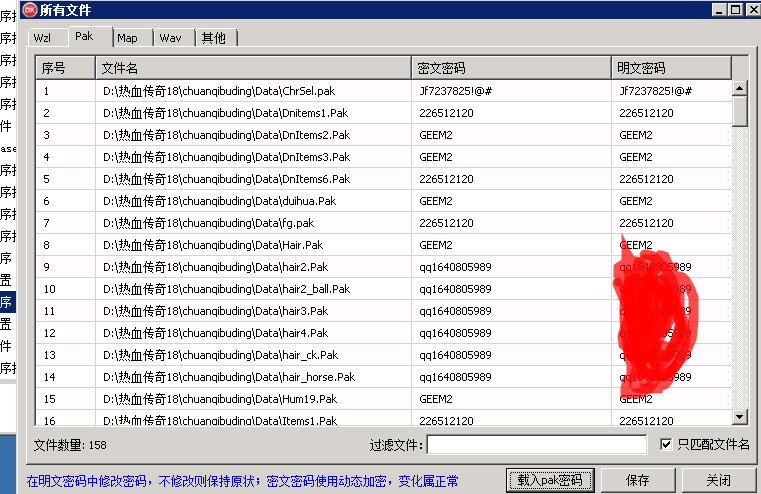This screenshot has width=761, height=494.
Task: Focus the 过滤文件 input field
Action: (x=537, y=444)
